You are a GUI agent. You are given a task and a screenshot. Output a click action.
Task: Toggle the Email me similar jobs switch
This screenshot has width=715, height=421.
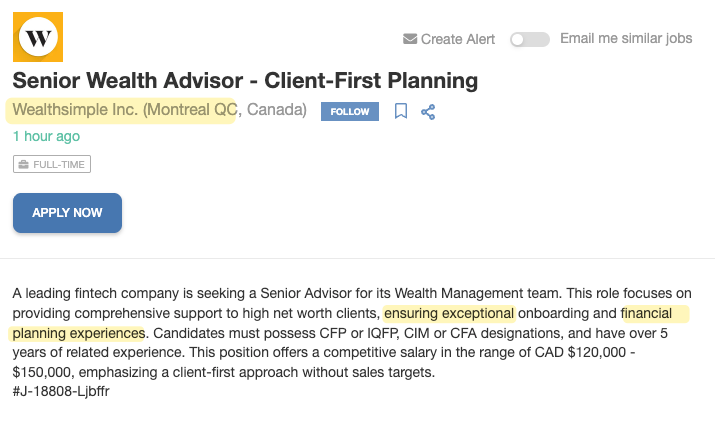529,39
